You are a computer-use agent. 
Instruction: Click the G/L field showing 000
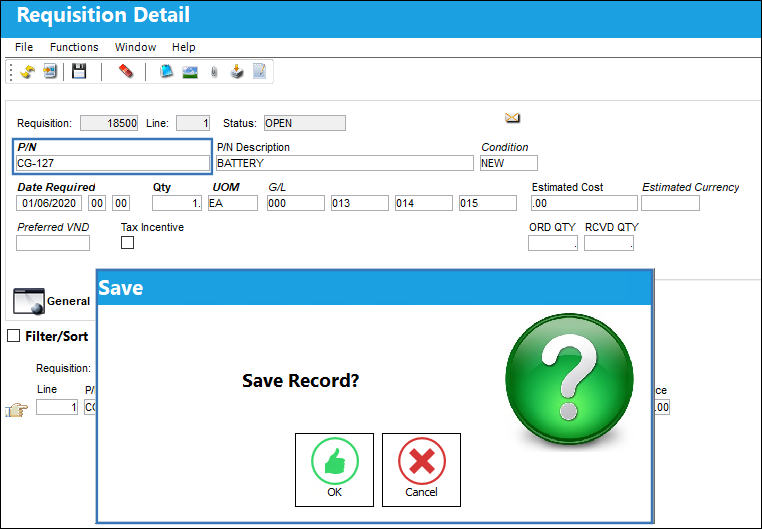click(x=295, y=203)
